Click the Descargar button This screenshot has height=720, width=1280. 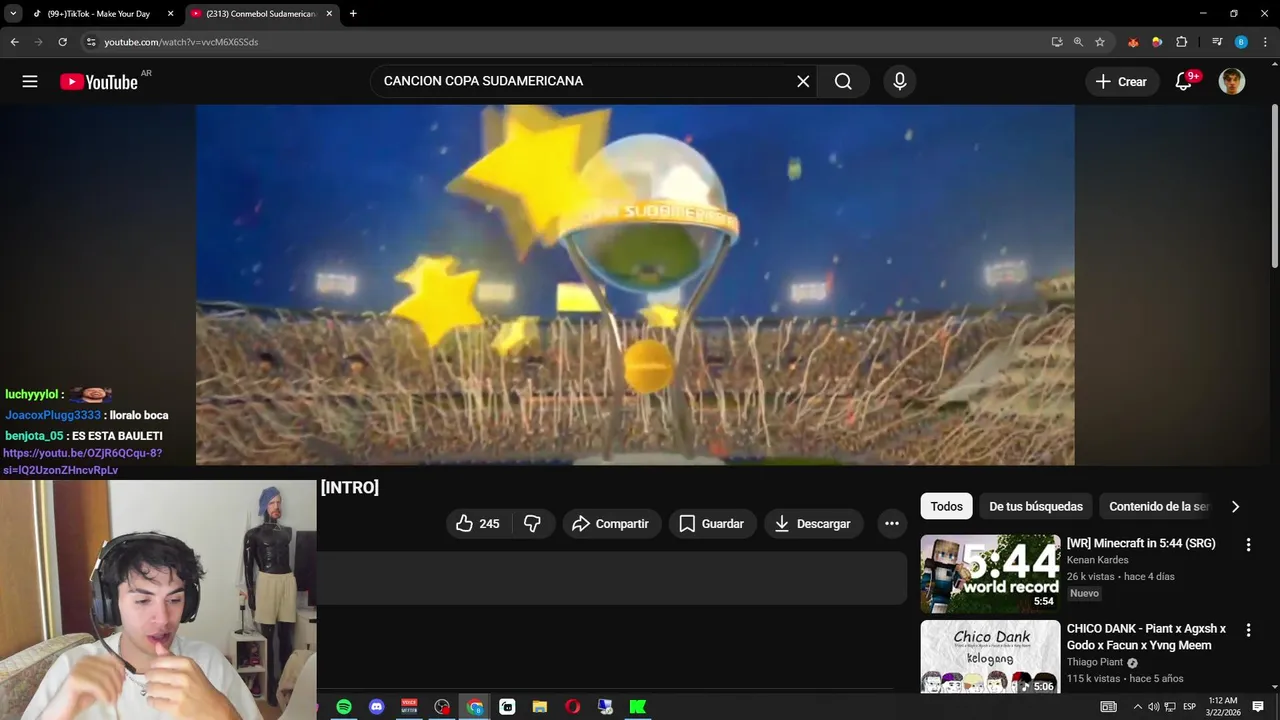coord(812,524)
